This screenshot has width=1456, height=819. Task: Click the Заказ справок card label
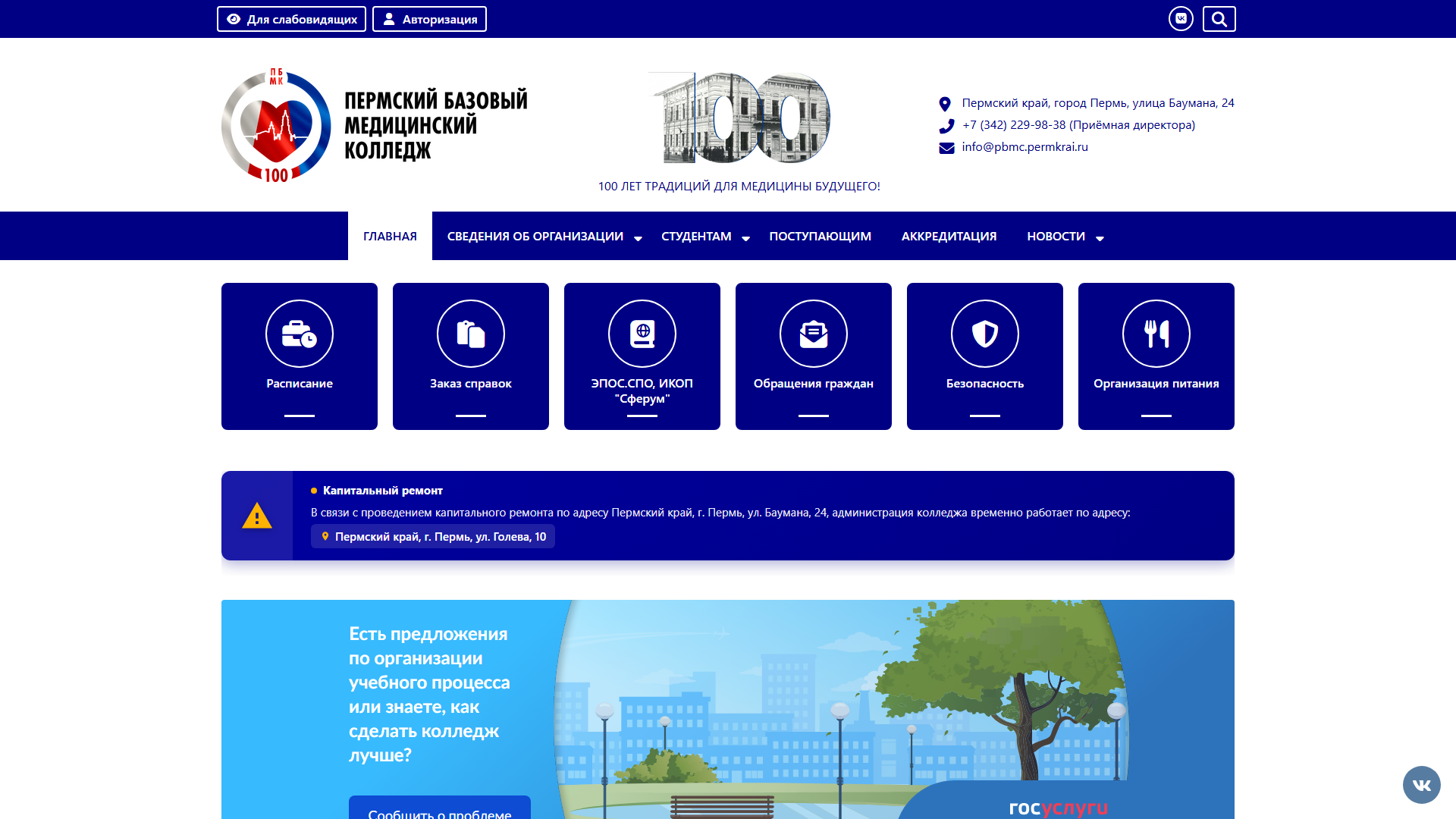(x=471, y=384)
